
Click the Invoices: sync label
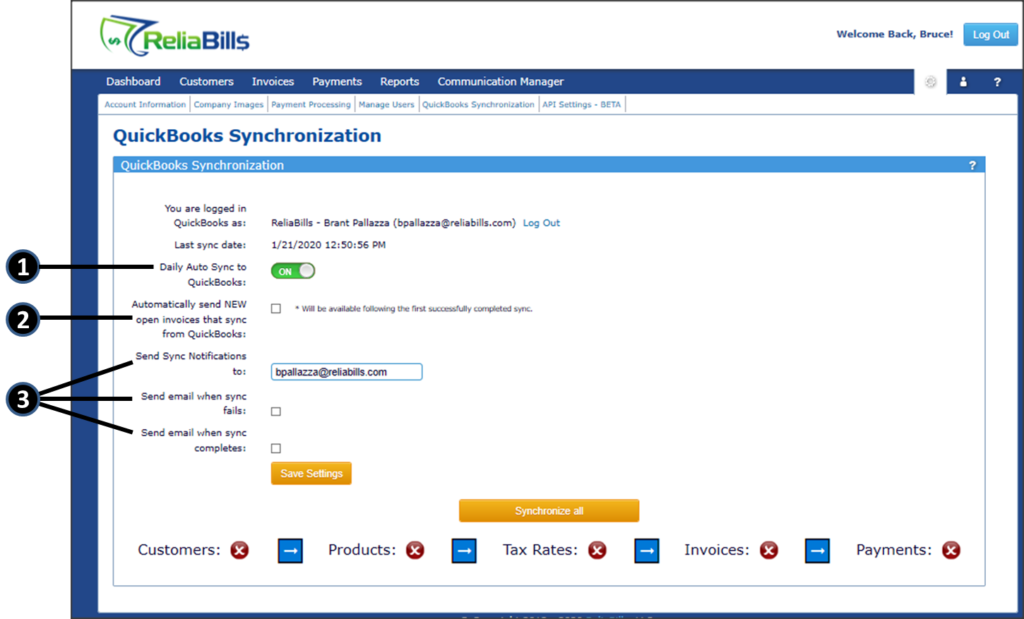point(717,550)
